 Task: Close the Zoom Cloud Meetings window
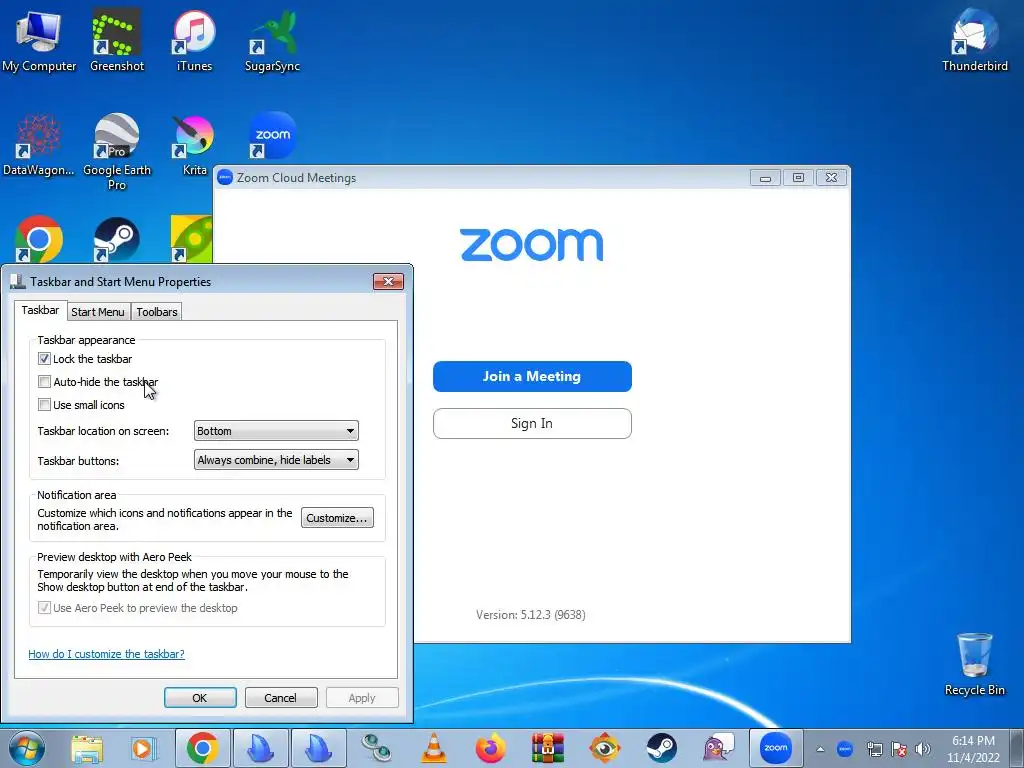831,178
